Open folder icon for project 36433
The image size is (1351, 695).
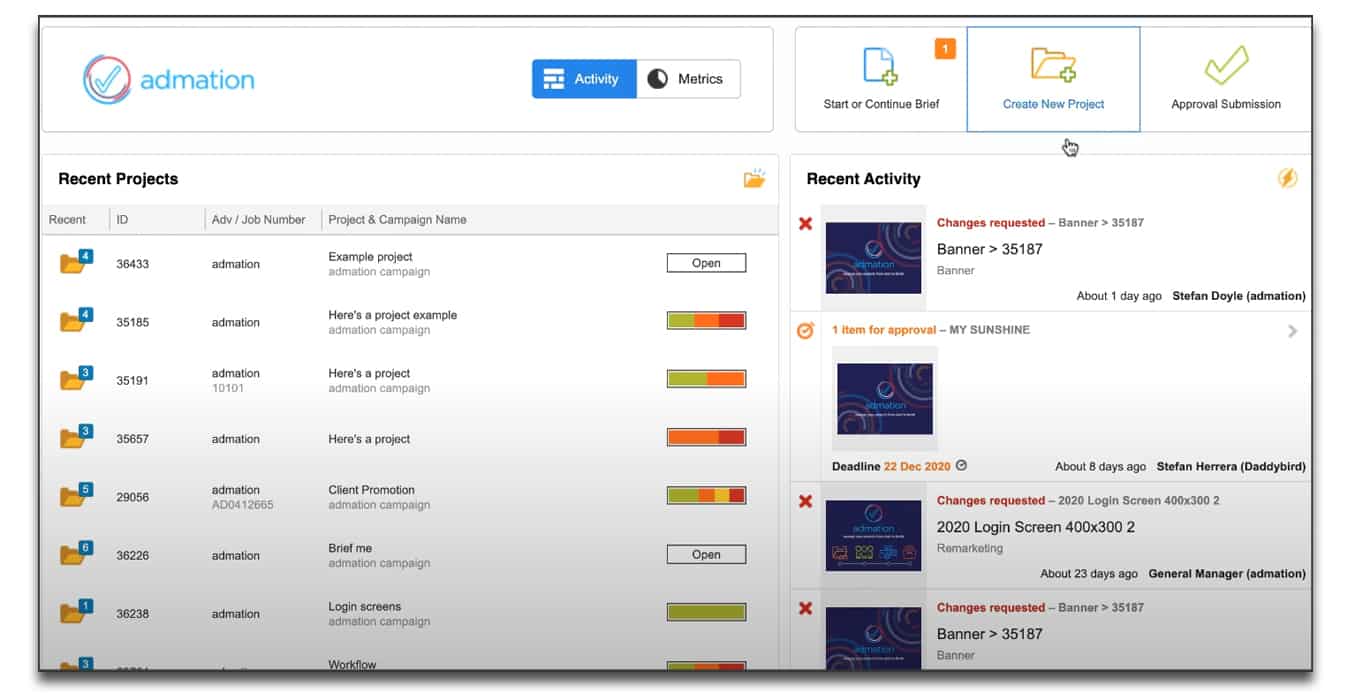point(75,263)
